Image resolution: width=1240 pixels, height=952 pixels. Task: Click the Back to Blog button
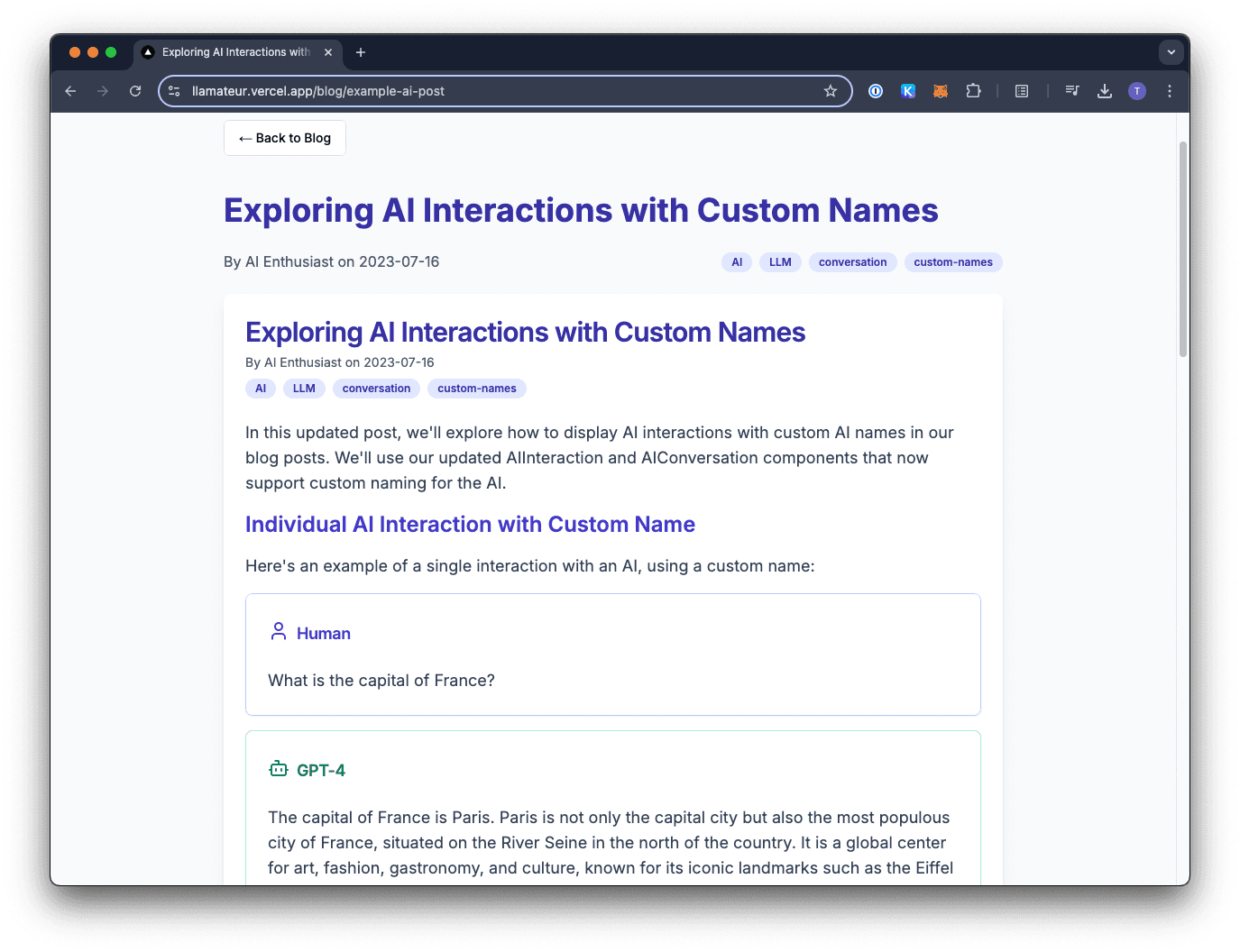pos(284,137)
